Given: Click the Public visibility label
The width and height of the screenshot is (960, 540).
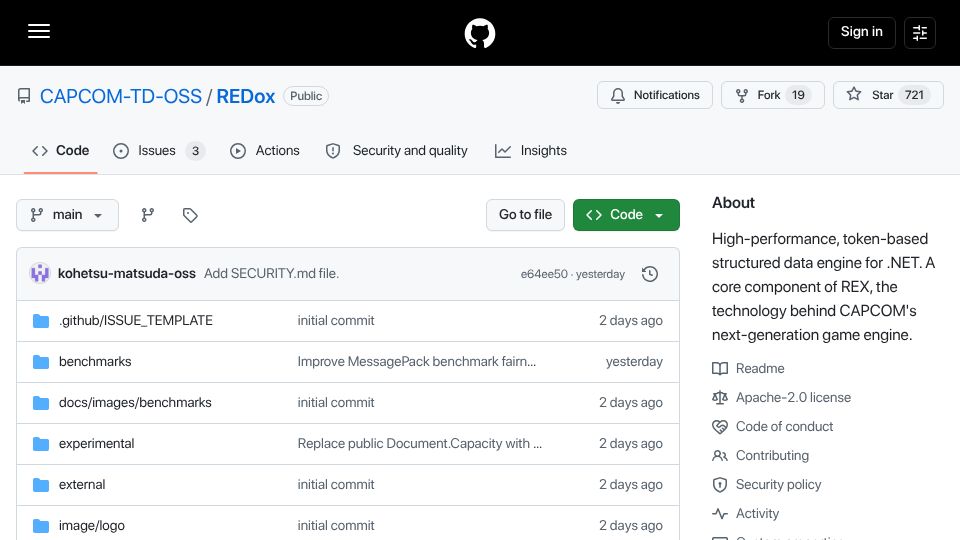Looking at the screenshot, I should 306,96.
